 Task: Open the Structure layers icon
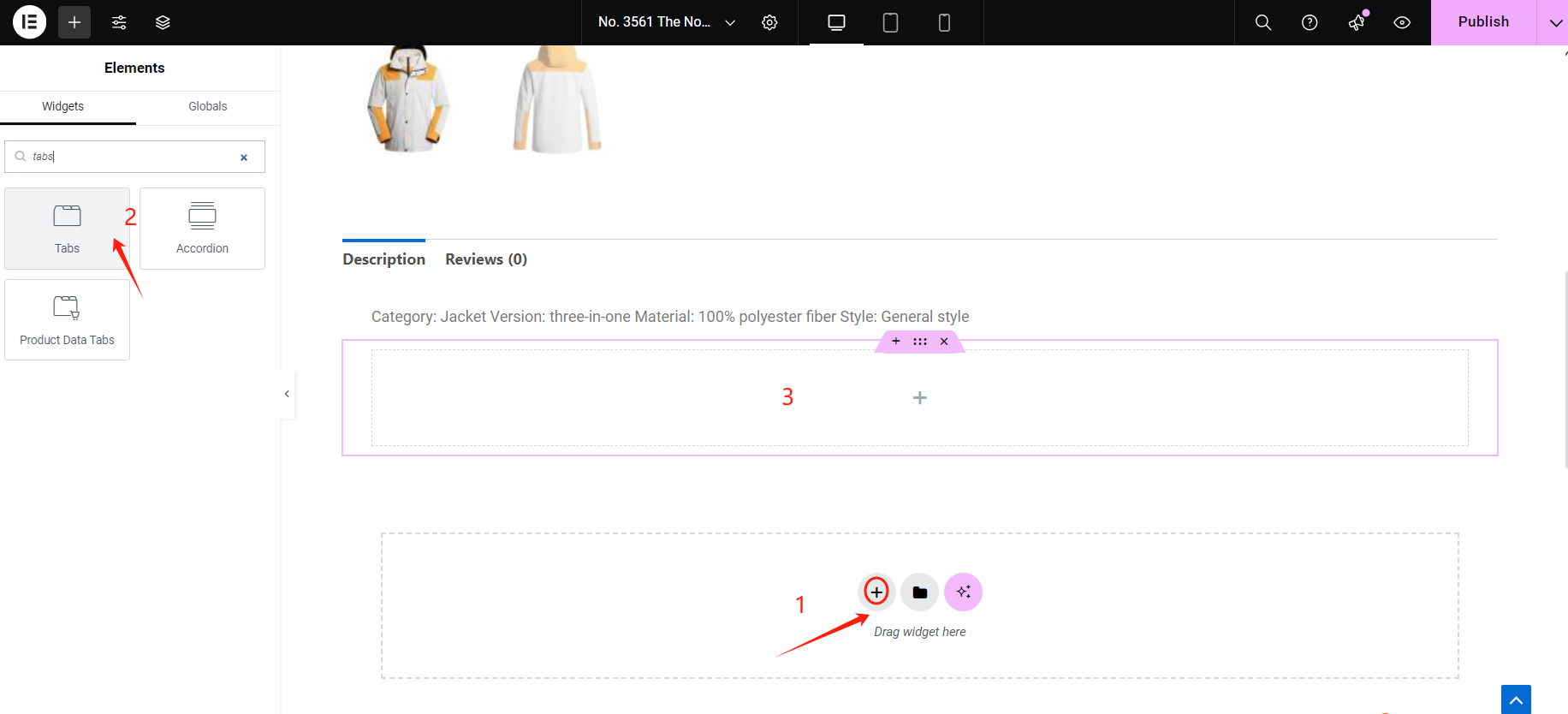[x=163, y=22]
